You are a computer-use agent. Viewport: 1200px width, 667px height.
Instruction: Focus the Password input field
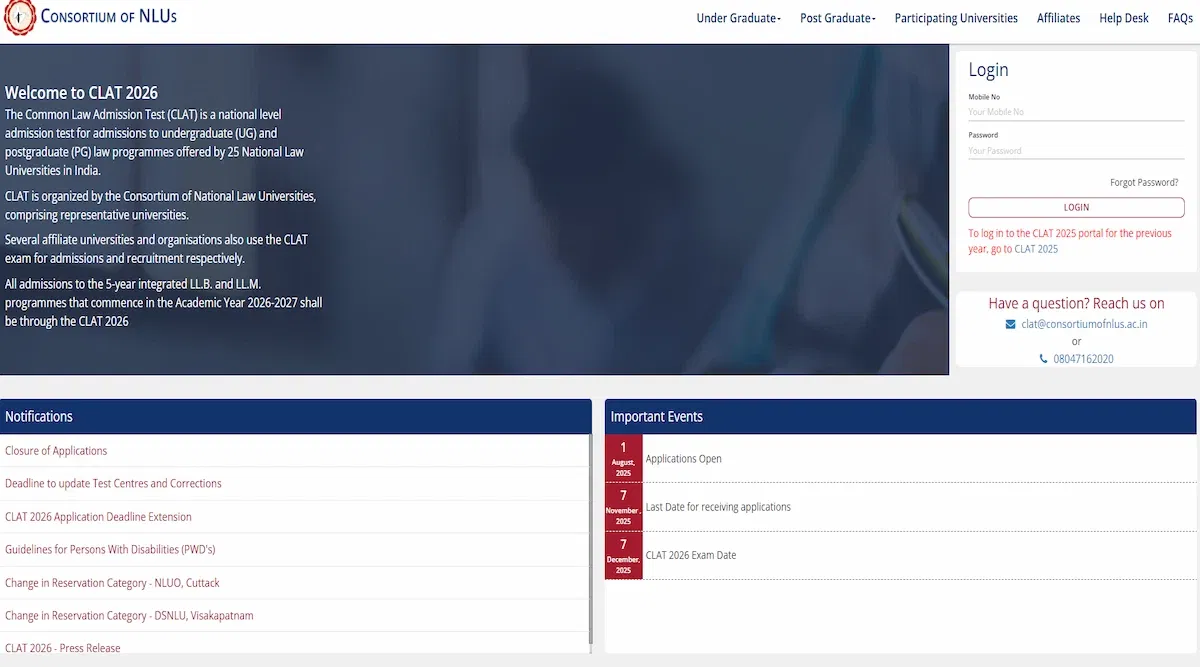point(1075,151)
